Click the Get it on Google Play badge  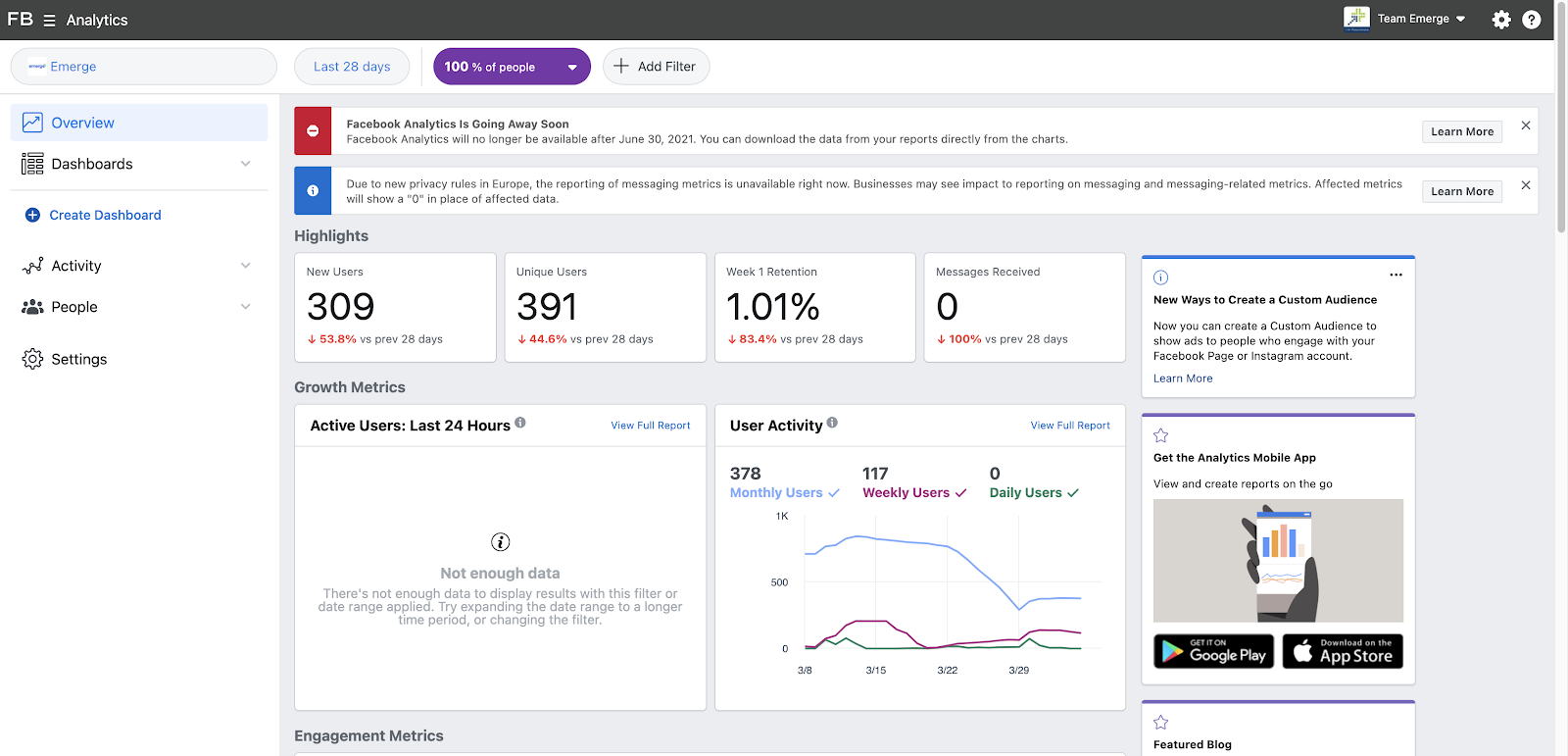(1214, 651)
